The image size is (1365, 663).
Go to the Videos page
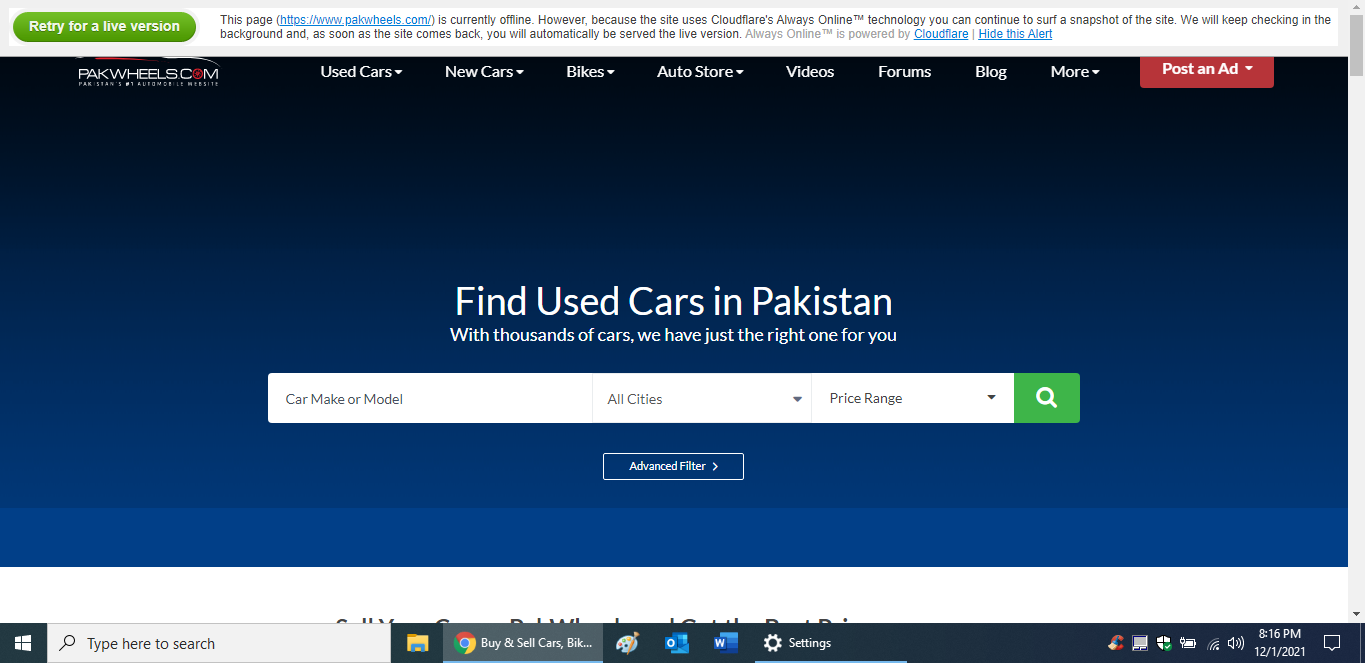pos(810,71)
